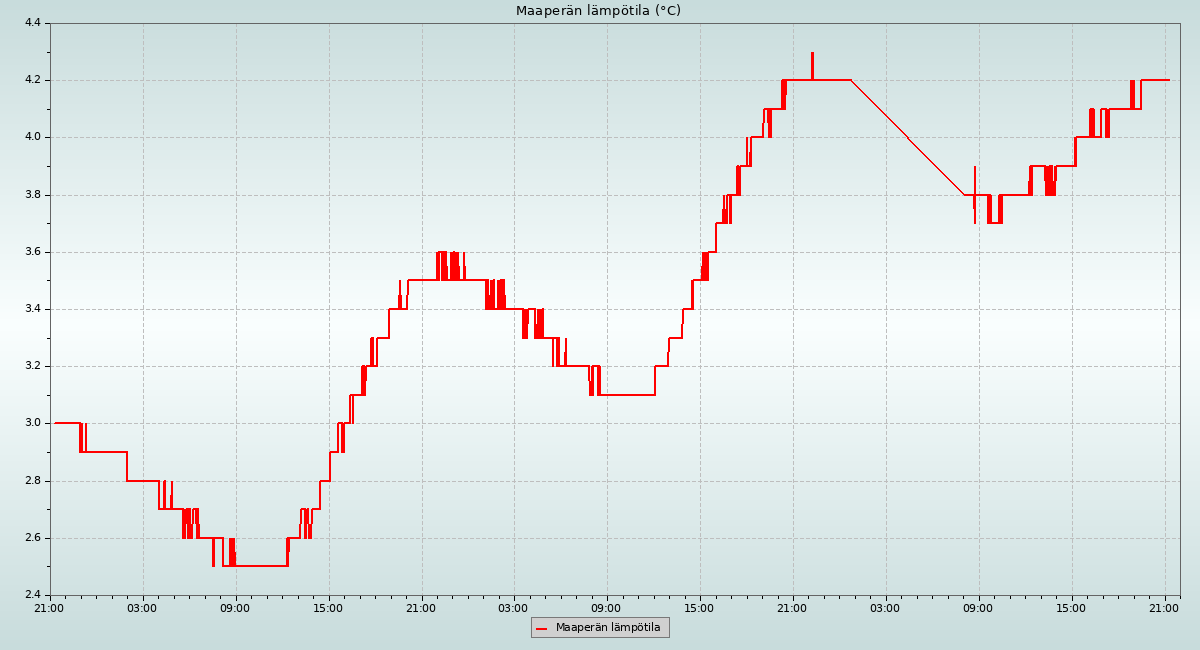Select the 4.2 y-axis label
The image size is (1200, 650).
pos(30,80)
